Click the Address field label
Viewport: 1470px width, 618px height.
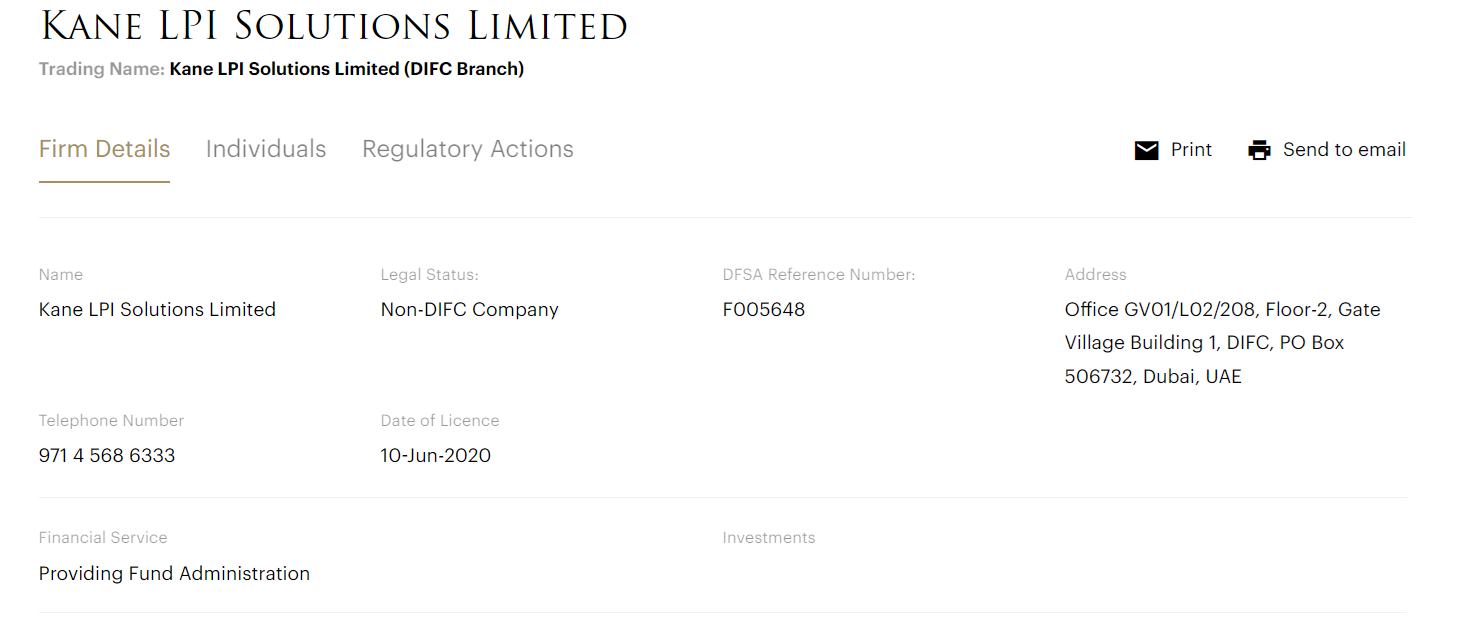tap(1095, 275)
